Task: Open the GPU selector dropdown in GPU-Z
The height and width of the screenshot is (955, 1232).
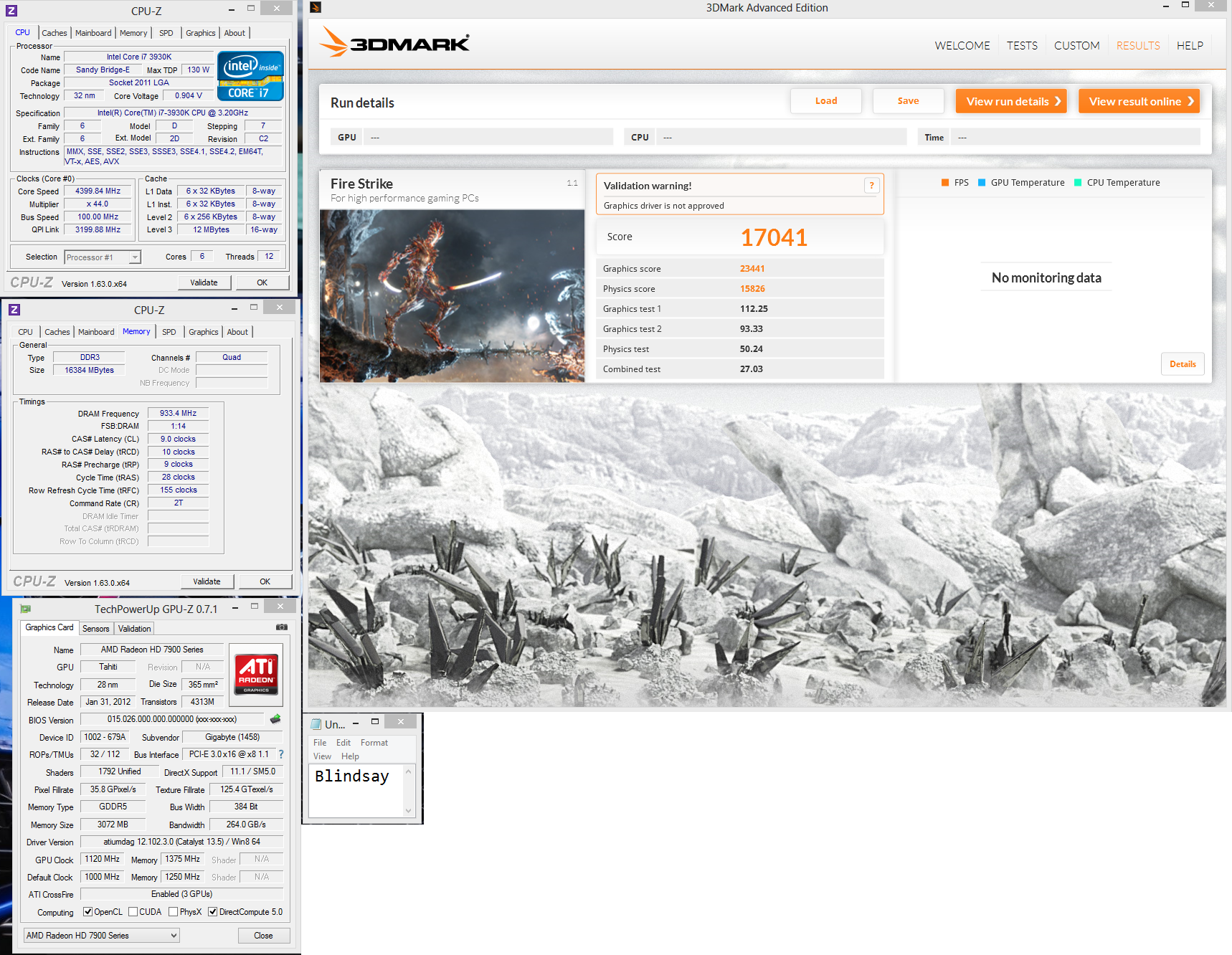Action: pyautogui.click(x=102, y=936)
